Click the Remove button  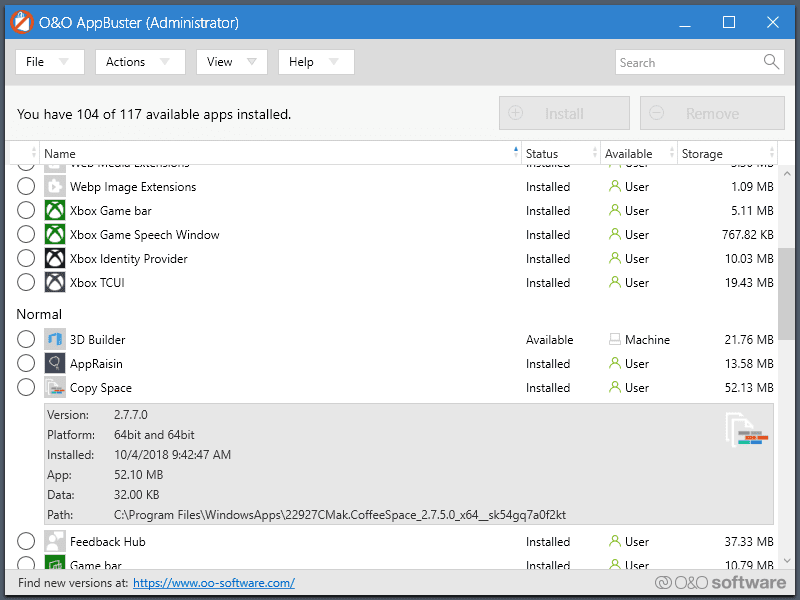coord(712,113)
